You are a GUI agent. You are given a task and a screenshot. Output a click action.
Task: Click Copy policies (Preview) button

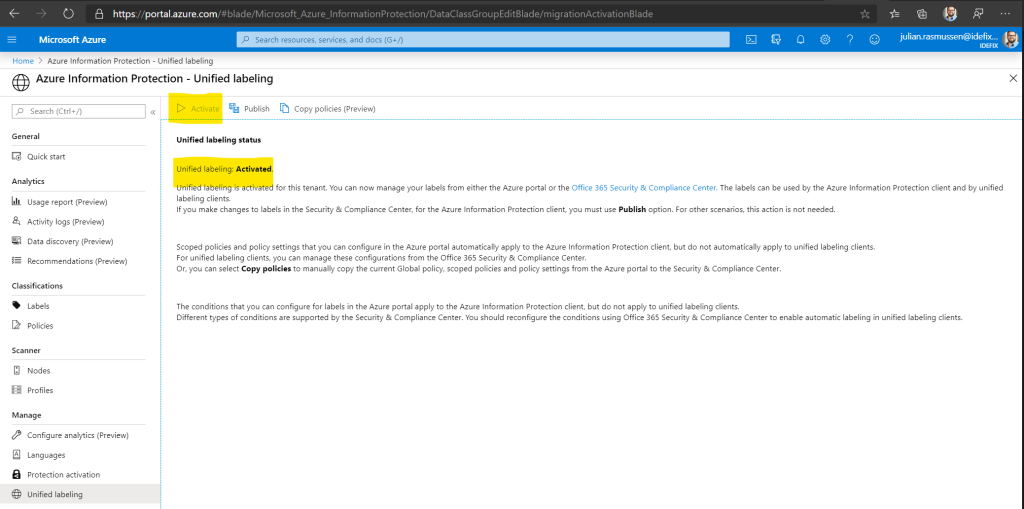click(x=328, y=109)
